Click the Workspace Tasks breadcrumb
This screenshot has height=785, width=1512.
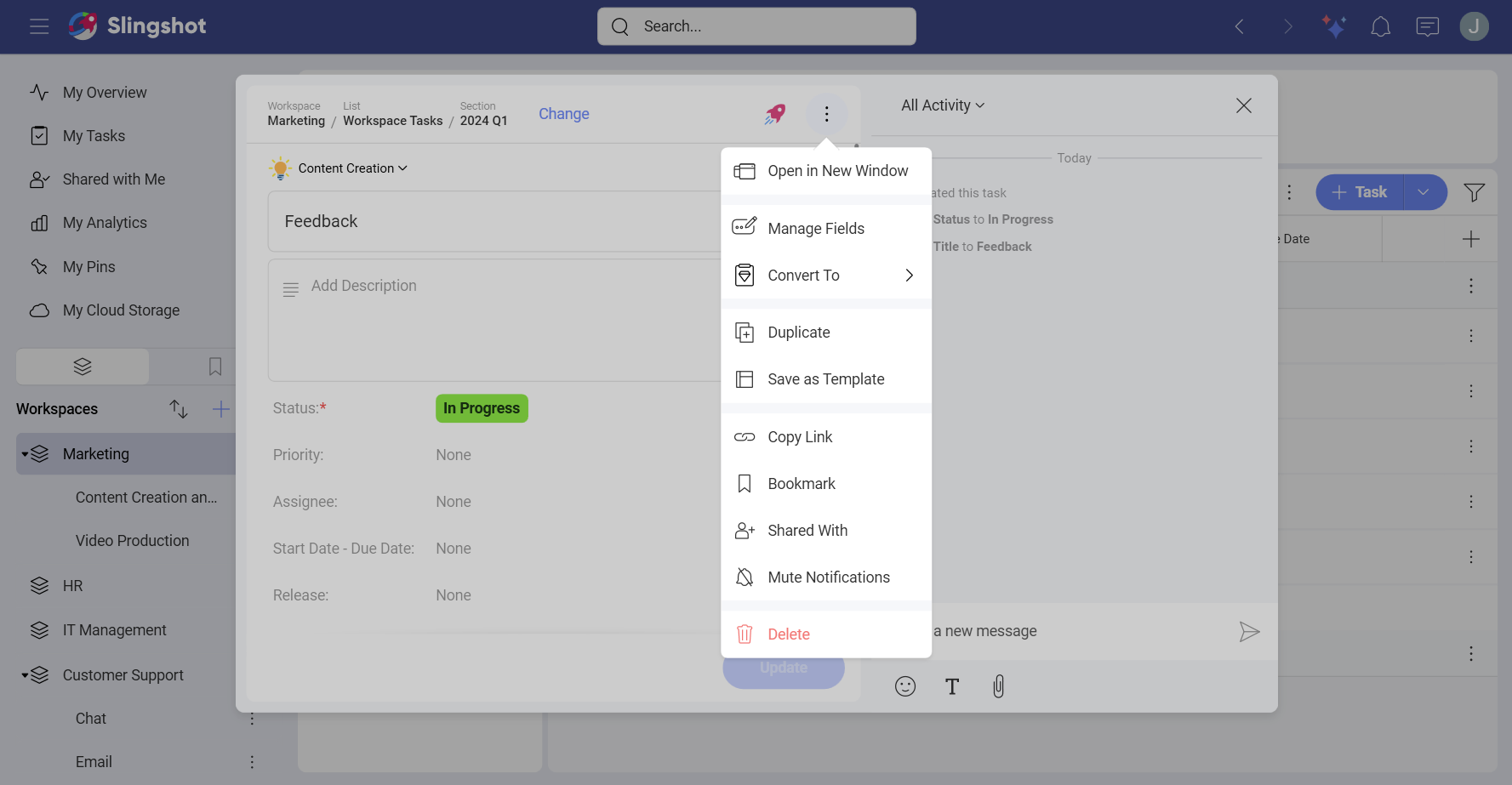point(392,121)
